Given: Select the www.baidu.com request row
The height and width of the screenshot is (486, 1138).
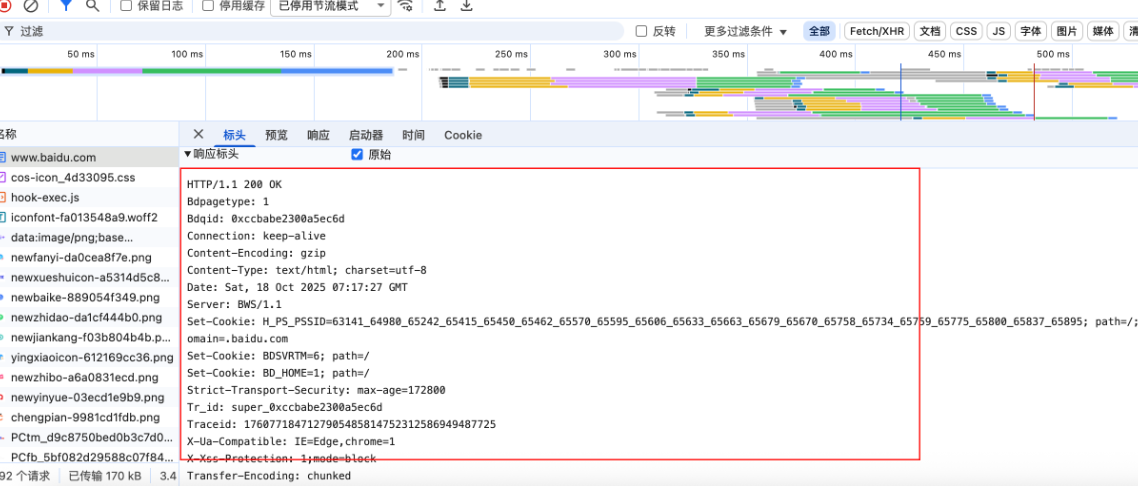Looking at the screenshot, I should 89,157.
